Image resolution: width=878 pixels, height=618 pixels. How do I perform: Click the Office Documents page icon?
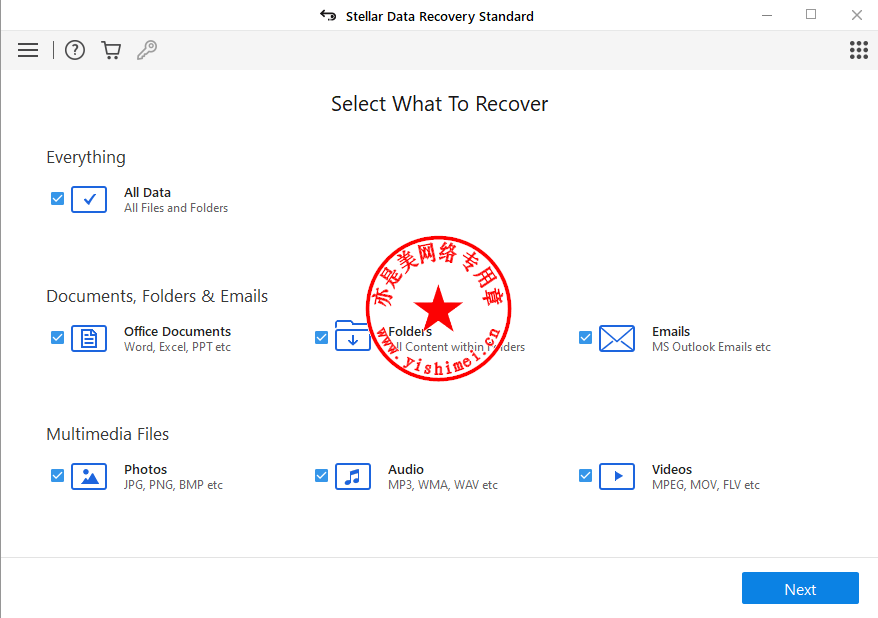coord(89,338)
